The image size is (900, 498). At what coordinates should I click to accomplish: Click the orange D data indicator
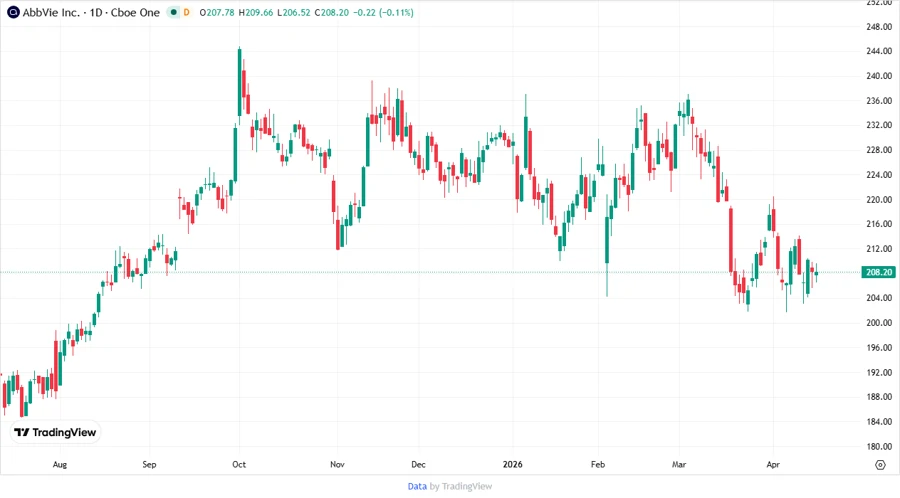(x=187, y=12)
